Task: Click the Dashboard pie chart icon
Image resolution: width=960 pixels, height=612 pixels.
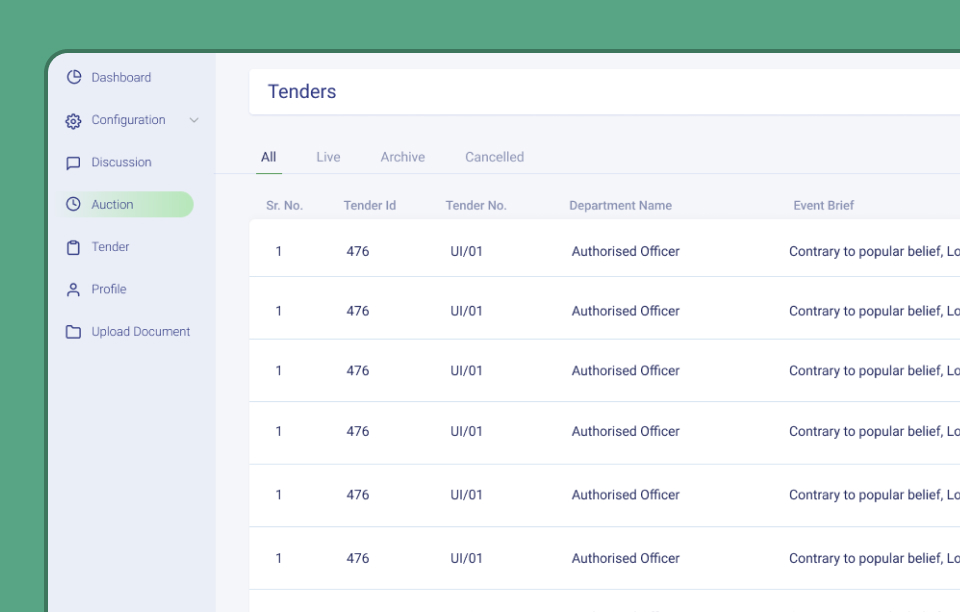Action: tap(73, 77)
